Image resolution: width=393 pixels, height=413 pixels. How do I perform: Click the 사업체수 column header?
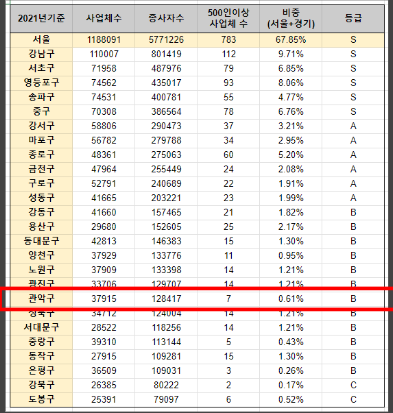tap(104, 18)
